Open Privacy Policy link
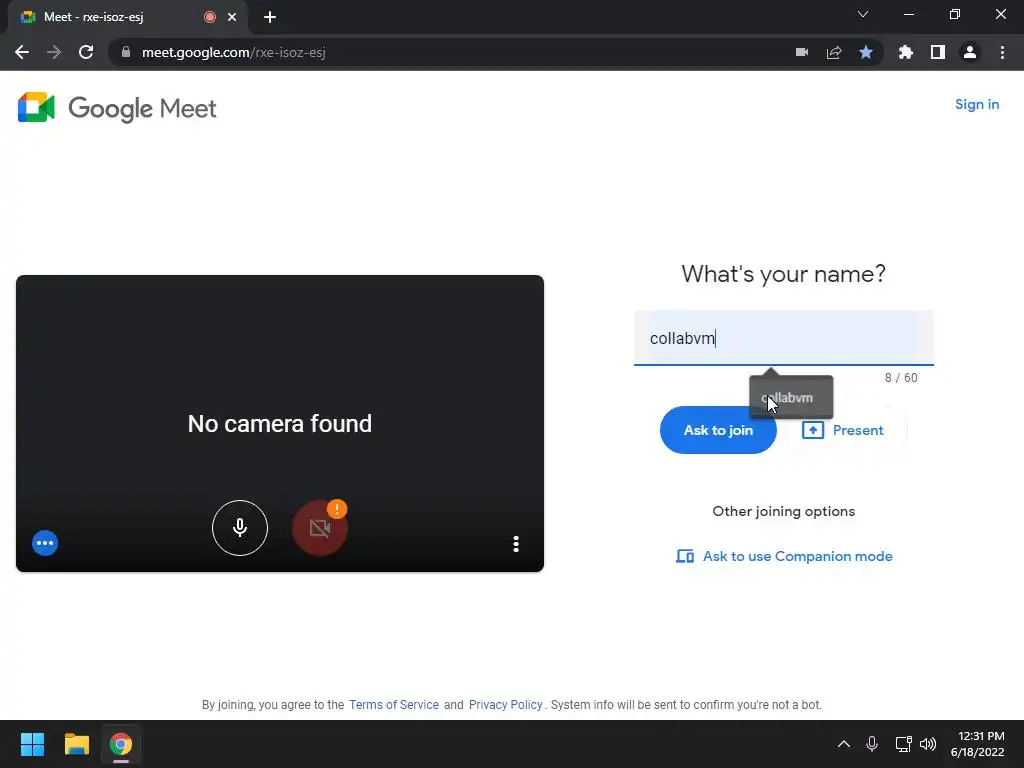1024x768 pixels. [505, 705]
